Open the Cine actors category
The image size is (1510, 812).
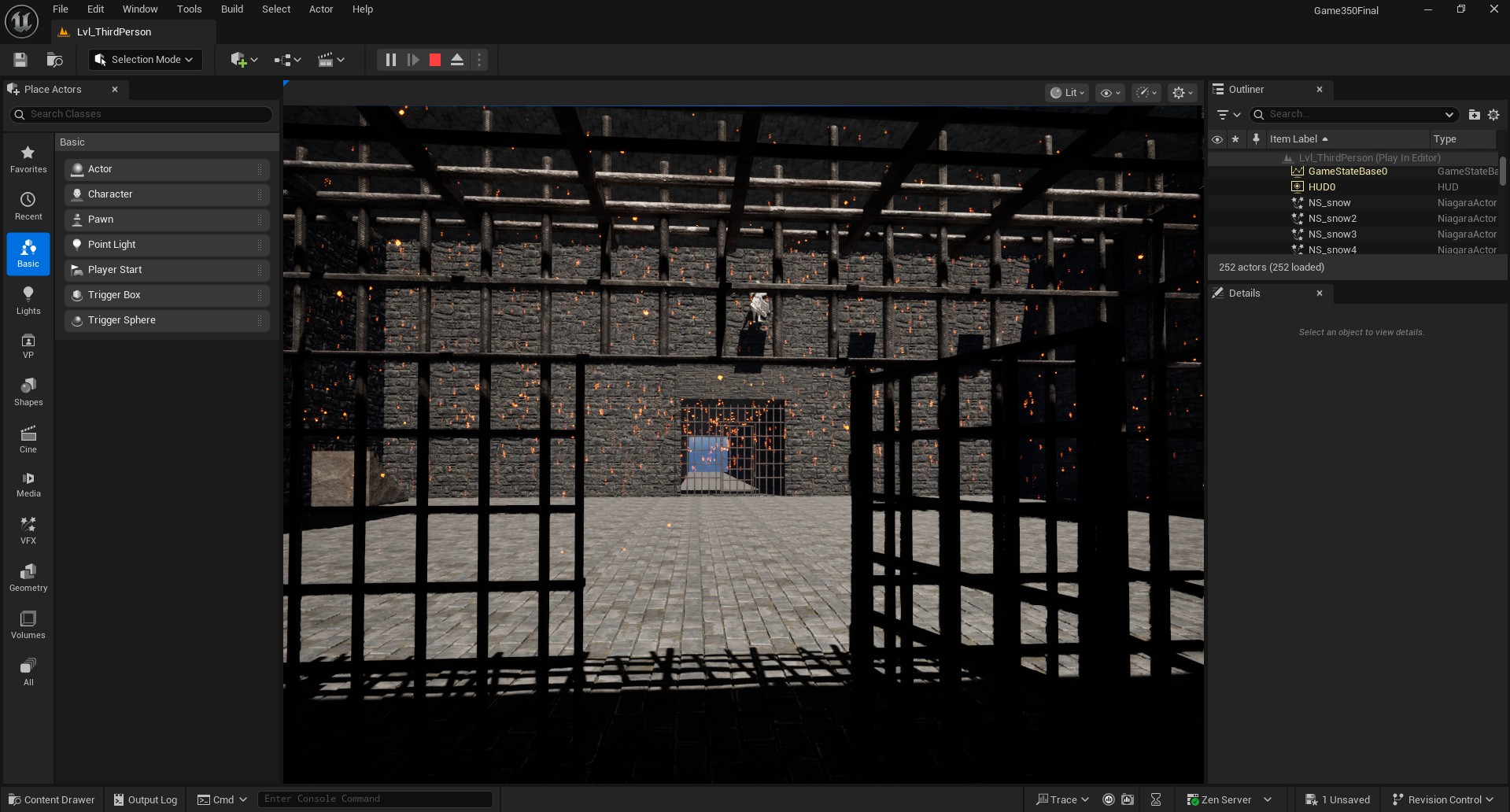pos(28,439)
